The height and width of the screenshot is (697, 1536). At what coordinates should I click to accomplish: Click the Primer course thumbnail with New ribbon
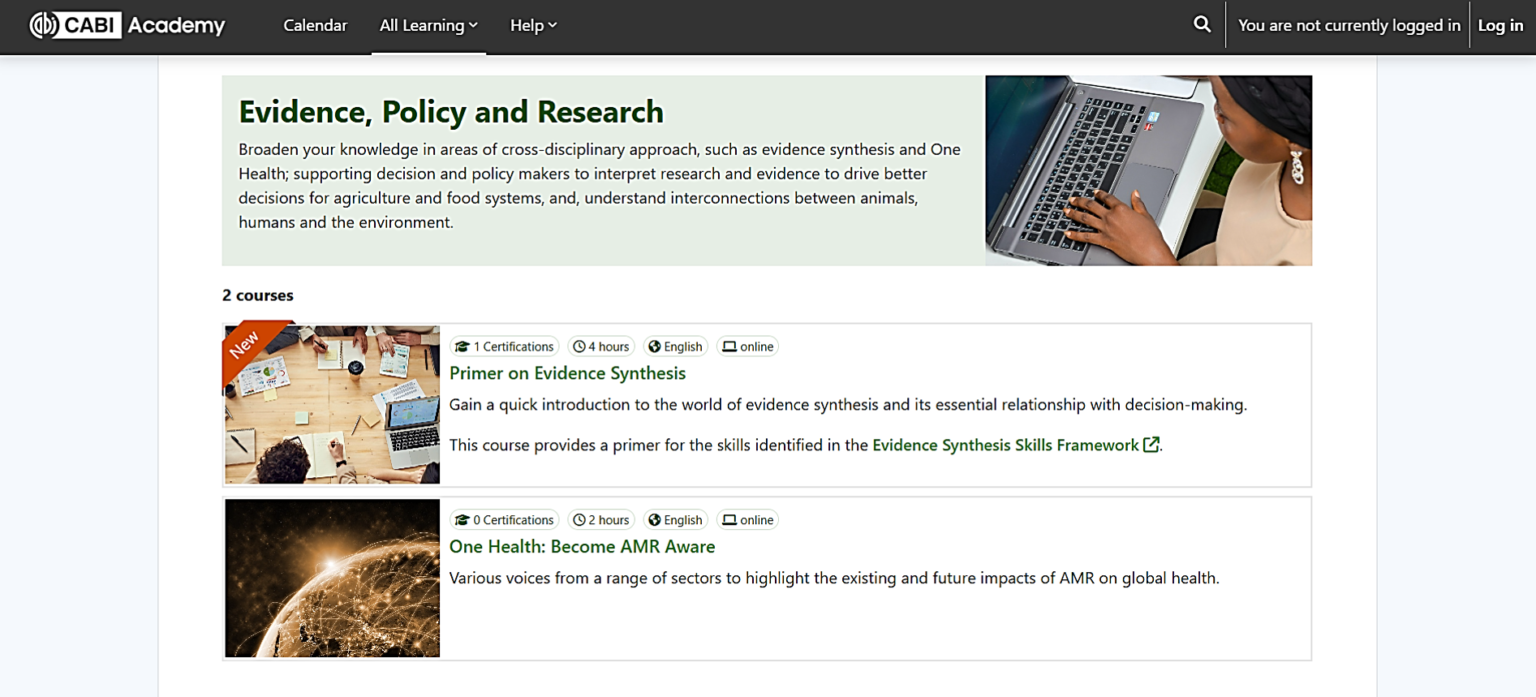tap(331, 404)
